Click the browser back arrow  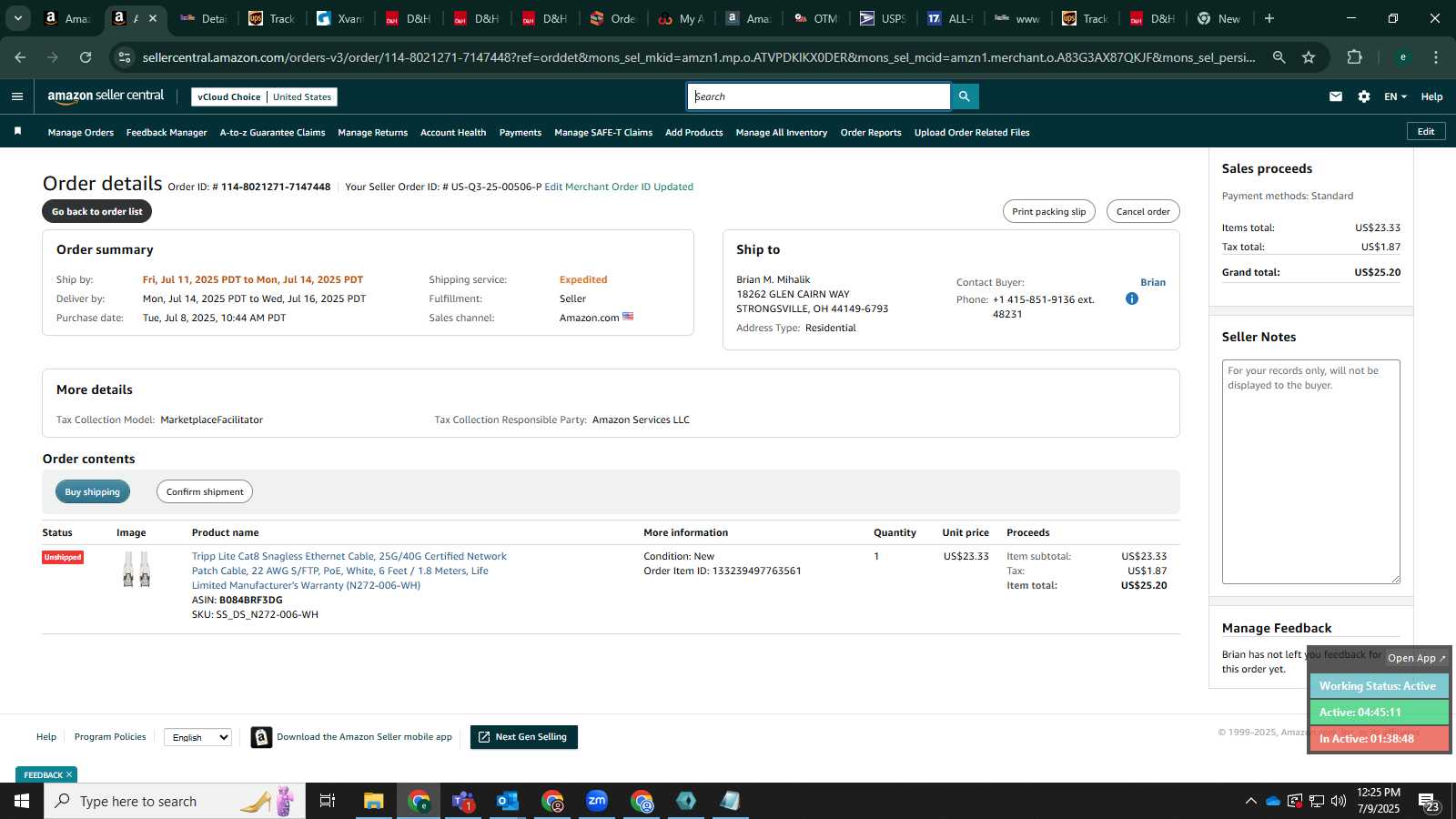pos(20,57)
